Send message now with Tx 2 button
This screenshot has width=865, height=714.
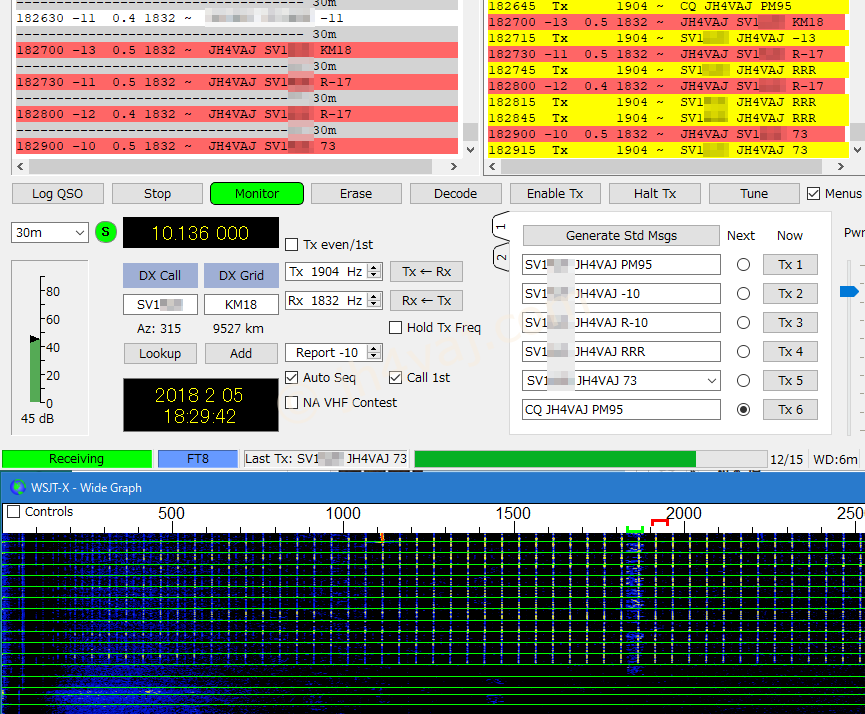790,294
